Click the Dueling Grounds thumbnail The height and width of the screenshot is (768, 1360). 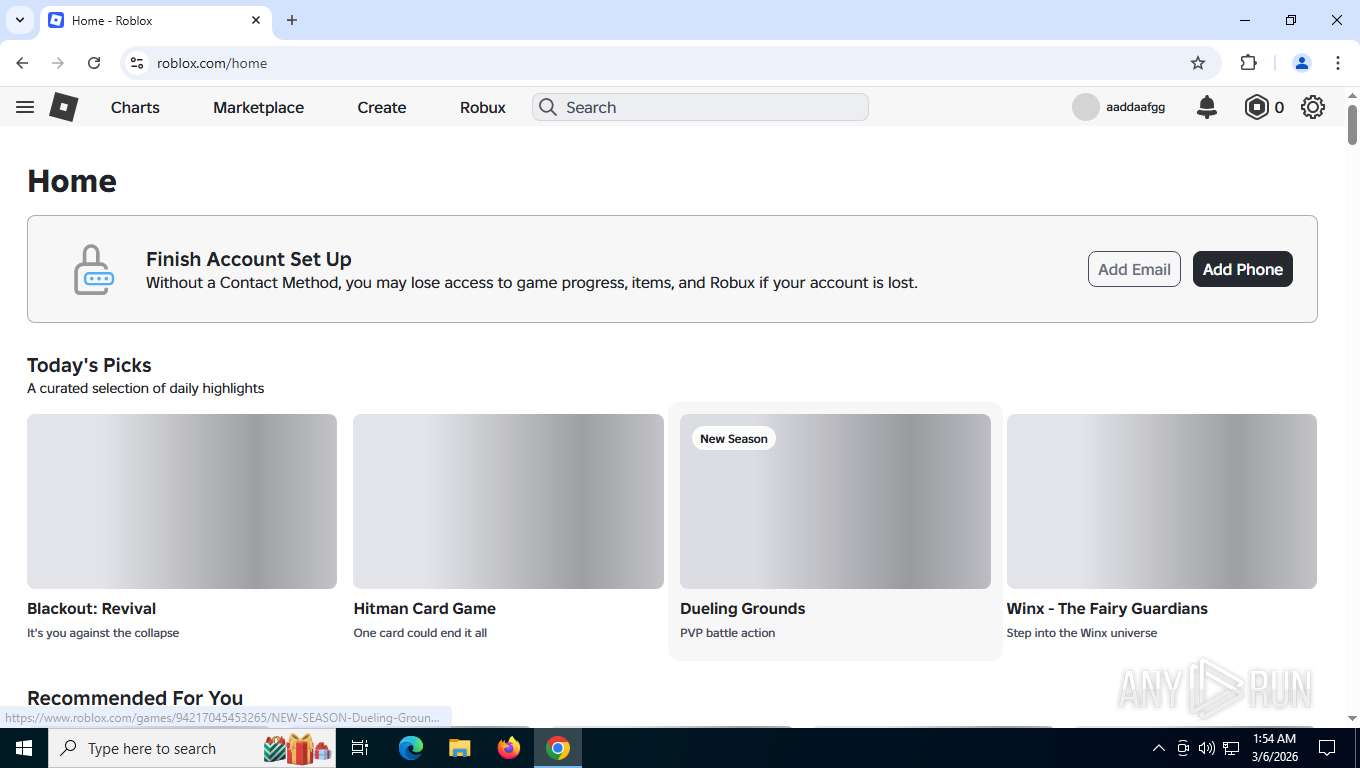(x=835, y=501)
